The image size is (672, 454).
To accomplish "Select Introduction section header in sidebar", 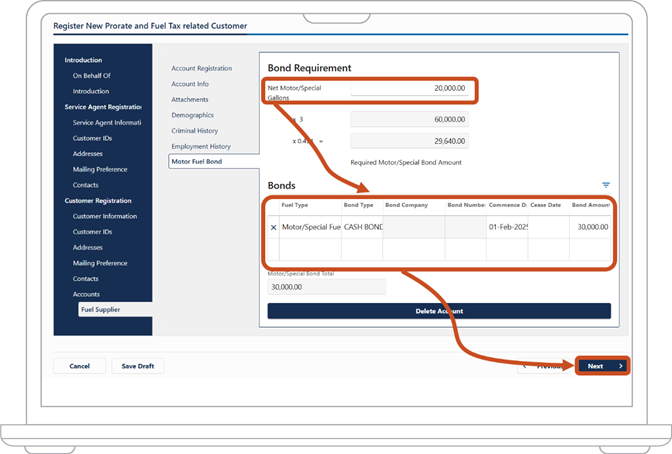I will pos(83,60).
